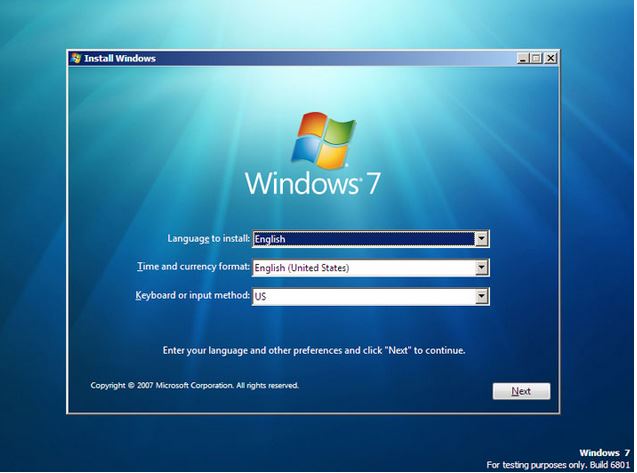
Task: Click the "Enter your language" instruction text
Action: click(313, 351)
